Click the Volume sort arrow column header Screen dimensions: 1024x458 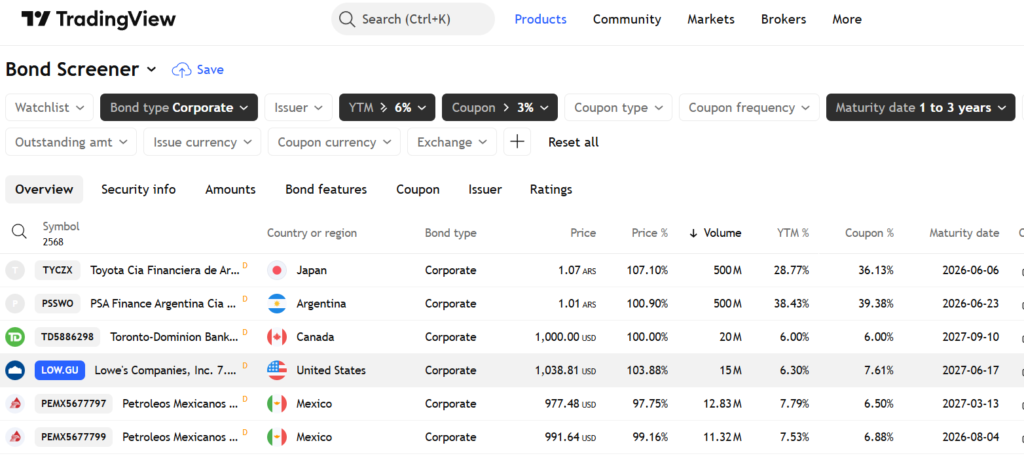tap(715, 233)
